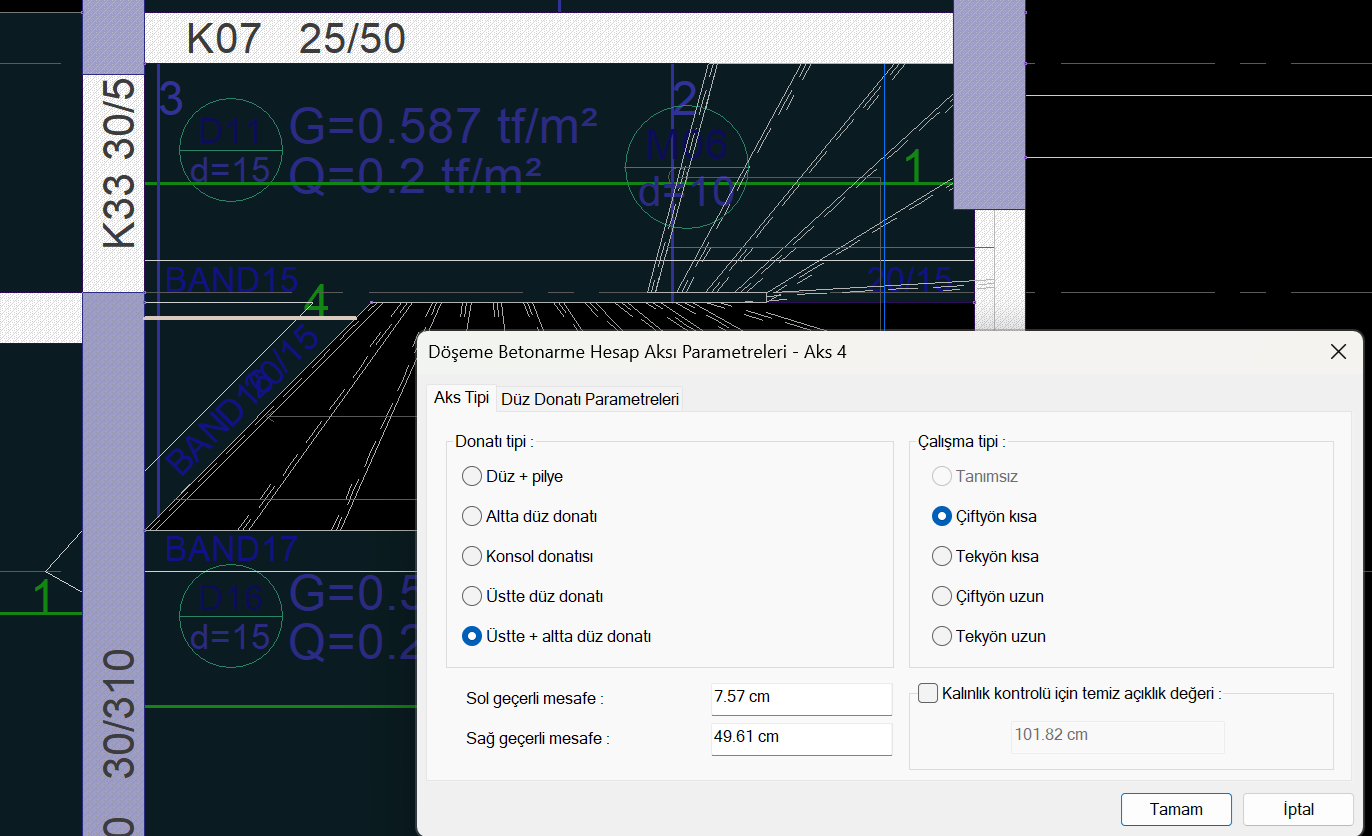Select the Üstte düz donatı option

click(472, 597)
